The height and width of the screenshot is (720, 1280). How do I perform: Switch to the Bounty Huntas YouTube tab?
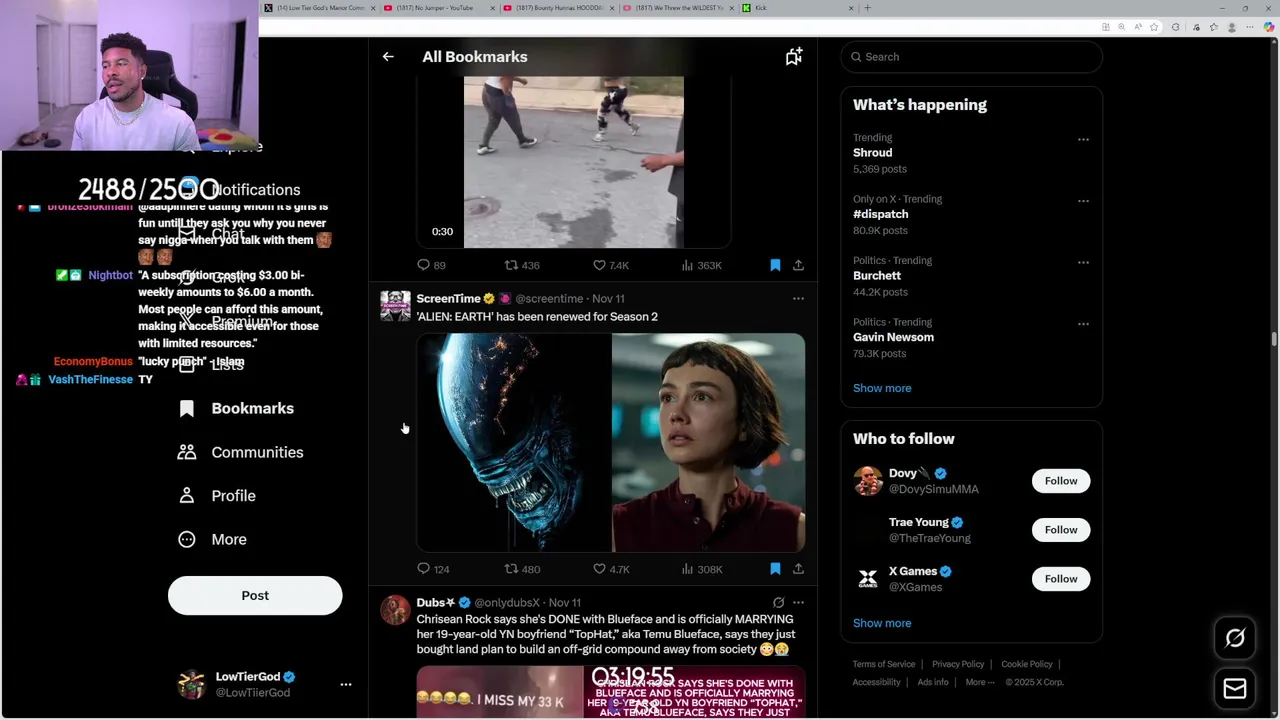pos(559,8)
